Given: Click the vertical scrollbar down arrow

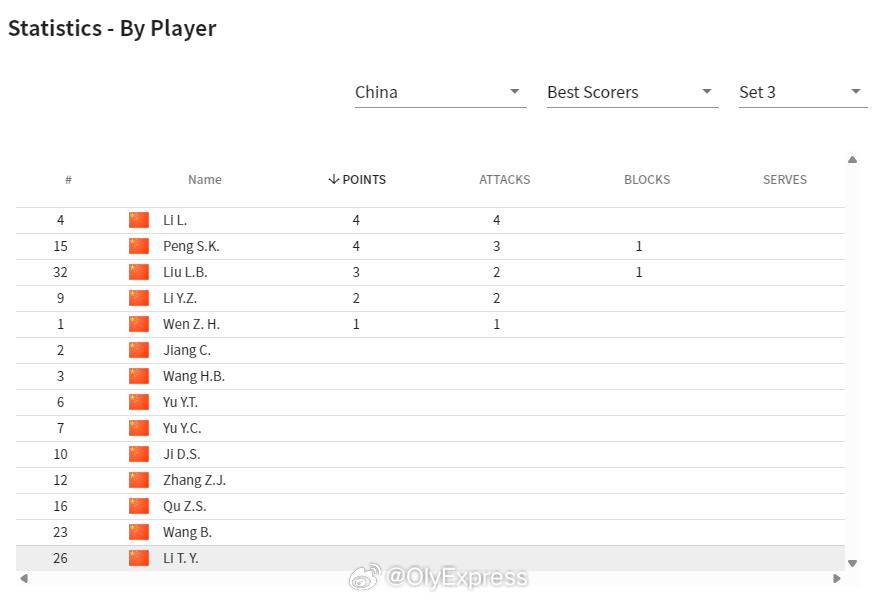Looking at the screenshot, I should tap(853, 563).
